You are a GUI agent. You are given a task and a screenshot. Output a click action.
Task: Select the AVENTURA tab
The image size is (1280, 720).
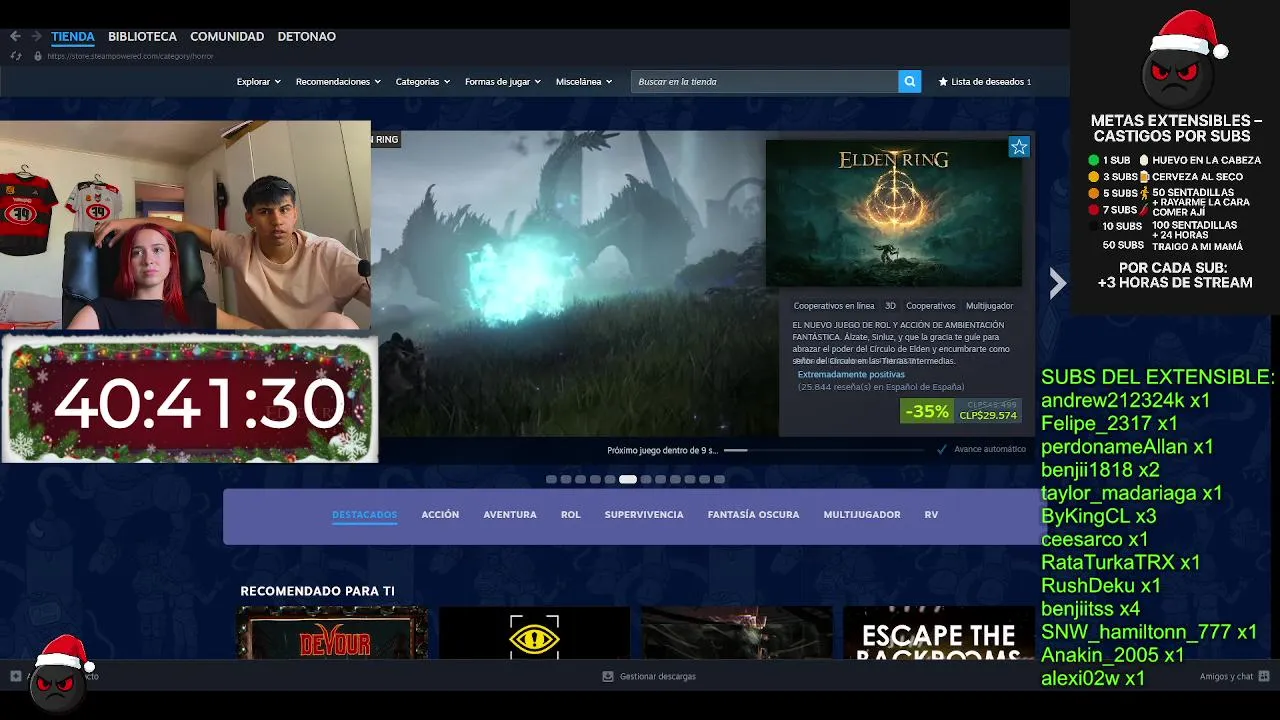tap(510, 515)
